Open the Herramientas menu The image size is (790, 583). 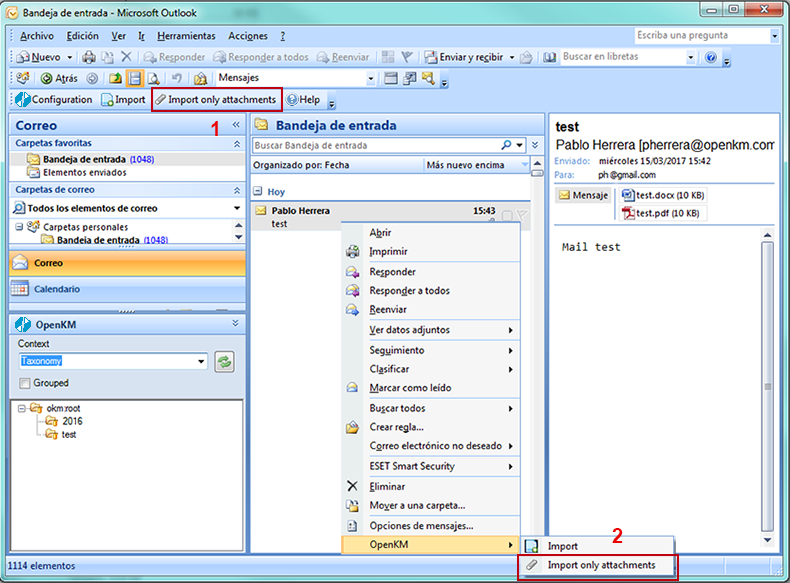186,36
